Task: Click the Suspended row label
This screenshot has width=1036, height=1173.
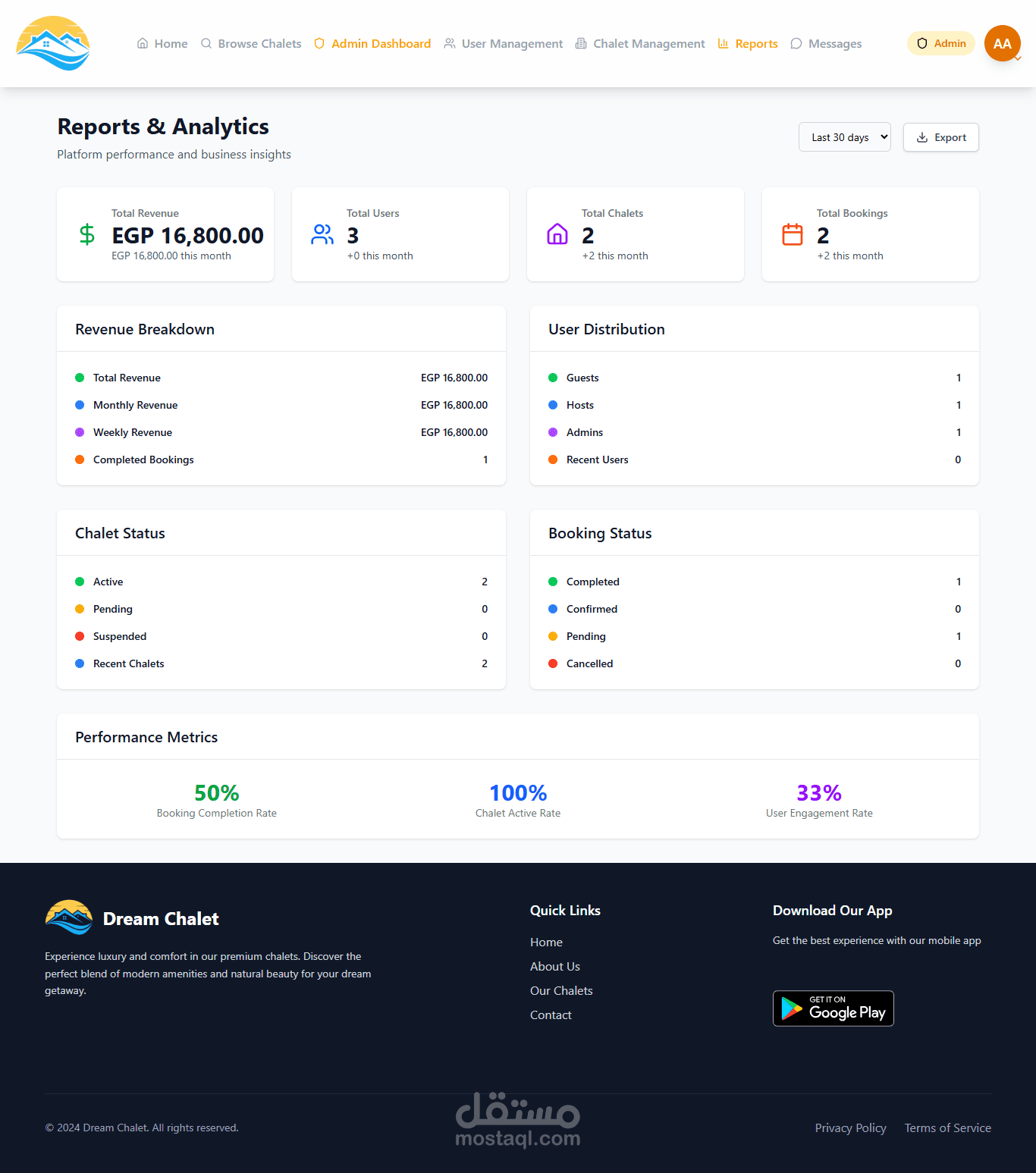Action: (120, 636)
